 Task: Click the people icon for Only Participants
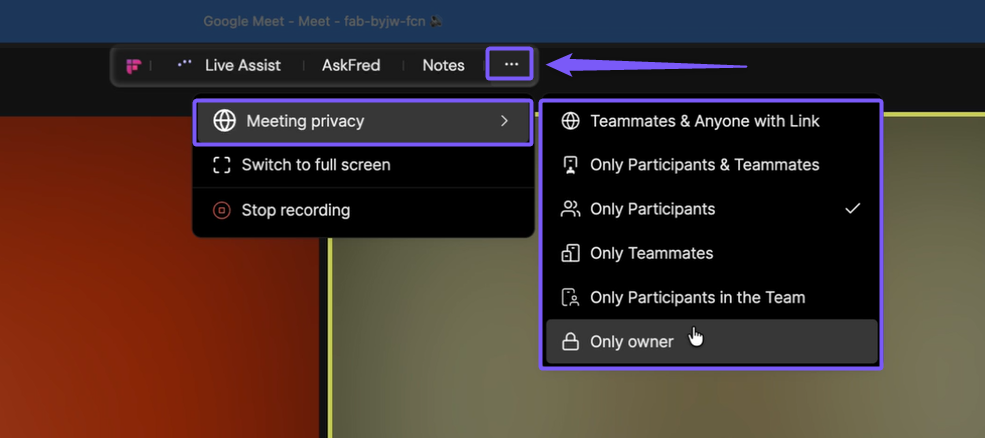tap(570, 209)
